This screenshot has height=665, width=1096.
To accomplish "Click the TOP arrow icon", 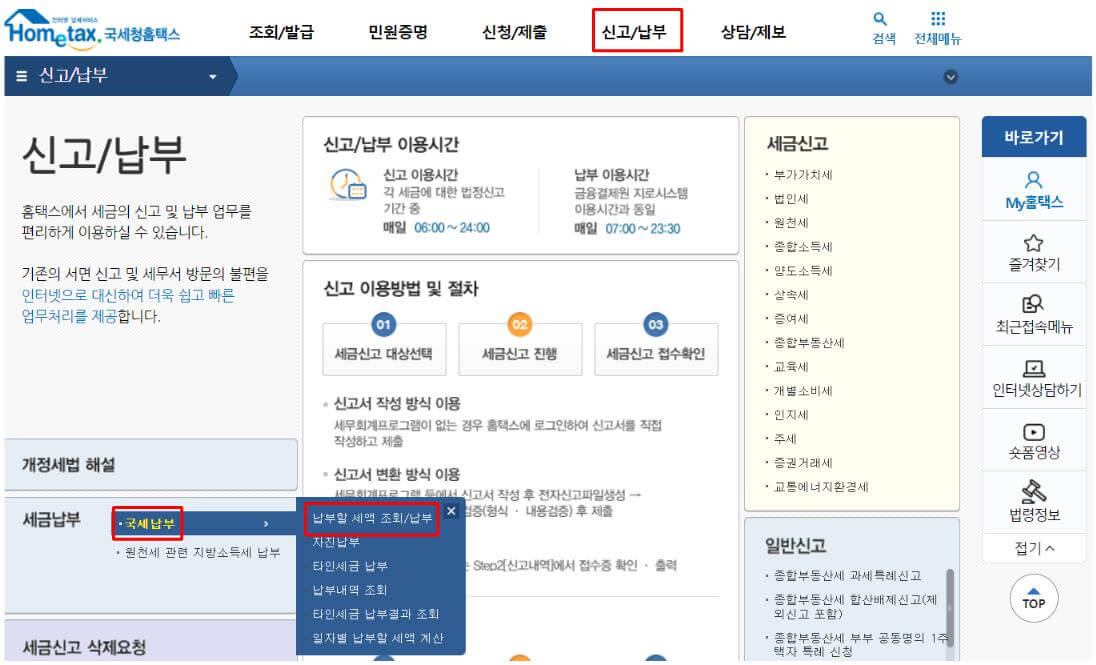I will tap(1034, 597).
